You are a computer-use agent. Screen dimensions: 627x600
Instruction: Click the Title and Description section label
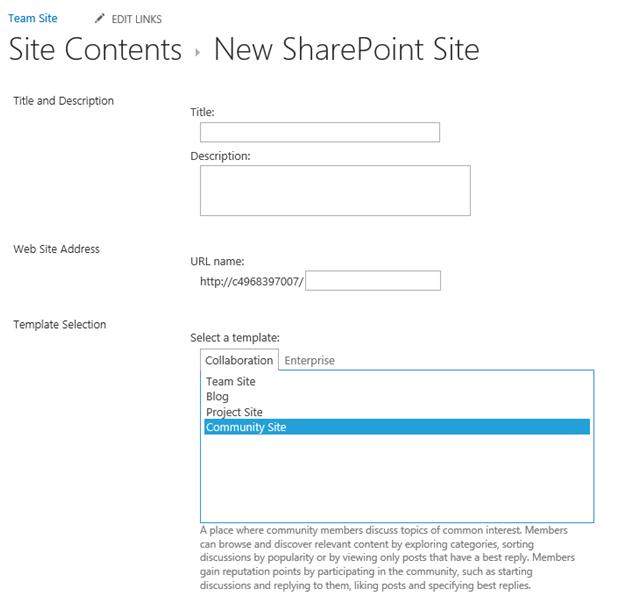(x=63, y=101)
